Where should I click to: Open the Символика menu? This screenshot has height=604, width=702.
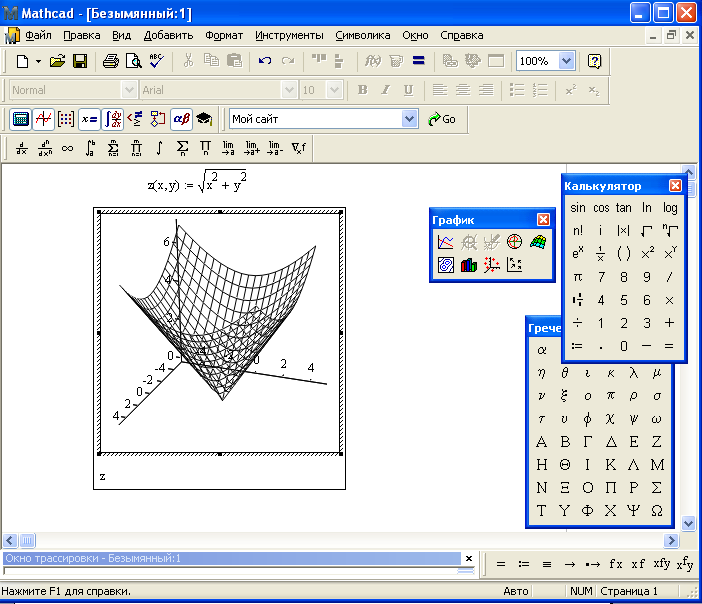click(x=363, y=35)
